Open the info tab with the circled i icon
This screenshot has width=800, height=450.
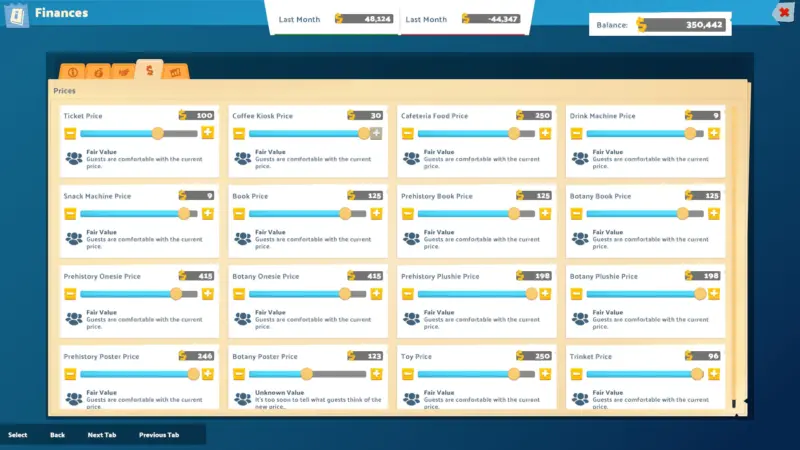point(72,72)
